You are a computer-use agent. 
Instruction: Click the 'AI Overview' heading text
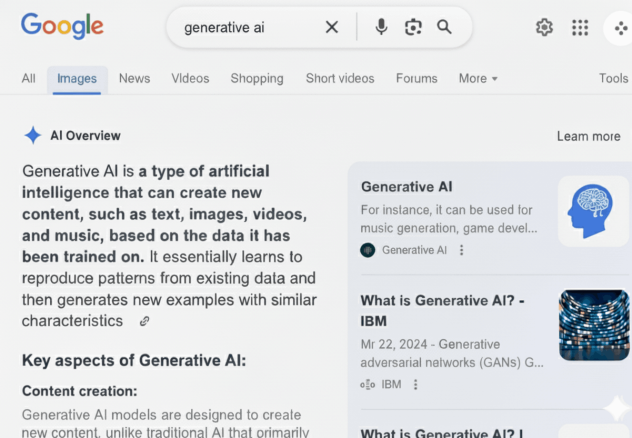(85, 136)
